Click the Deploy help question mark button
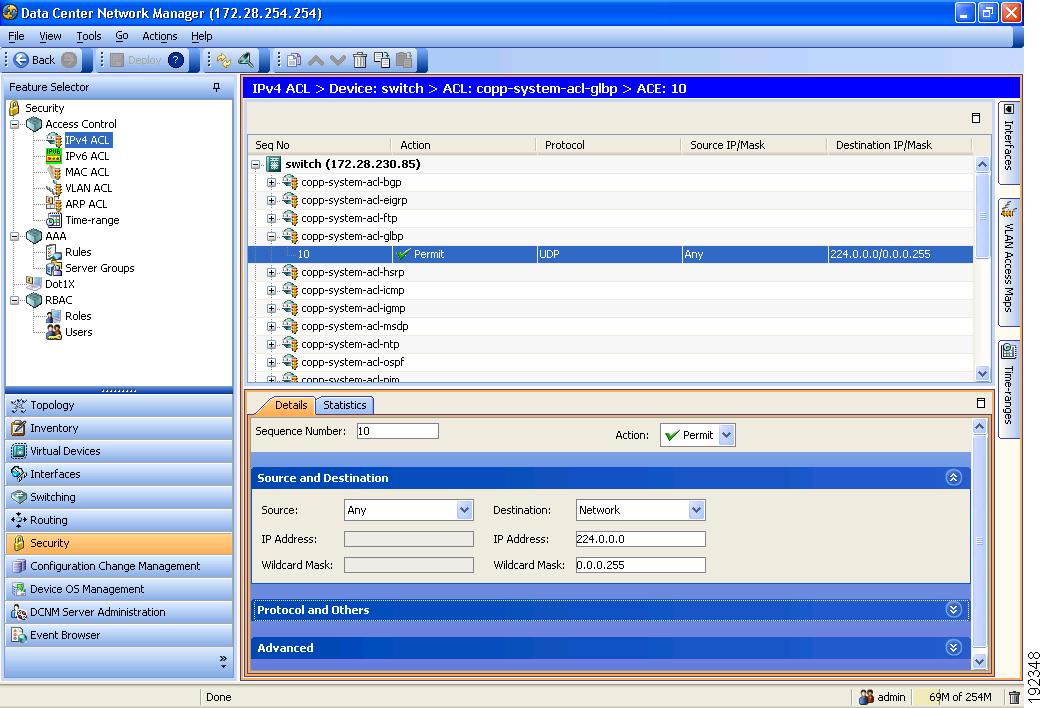This screenshot has height=708, width=1044. 177,60
